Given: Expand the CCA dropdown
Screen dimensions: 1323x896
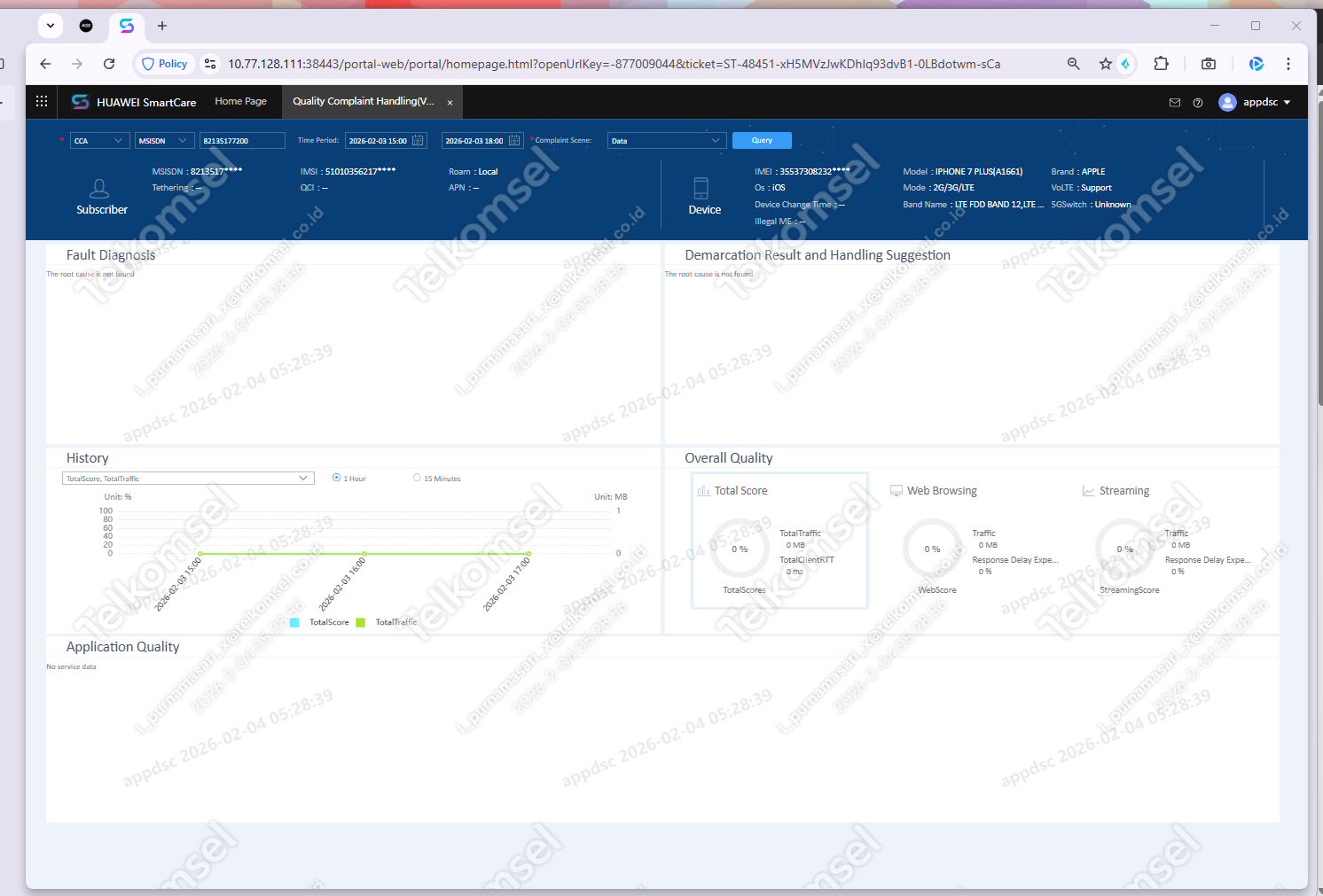Looking at the screenshot, I should [100, 140].
